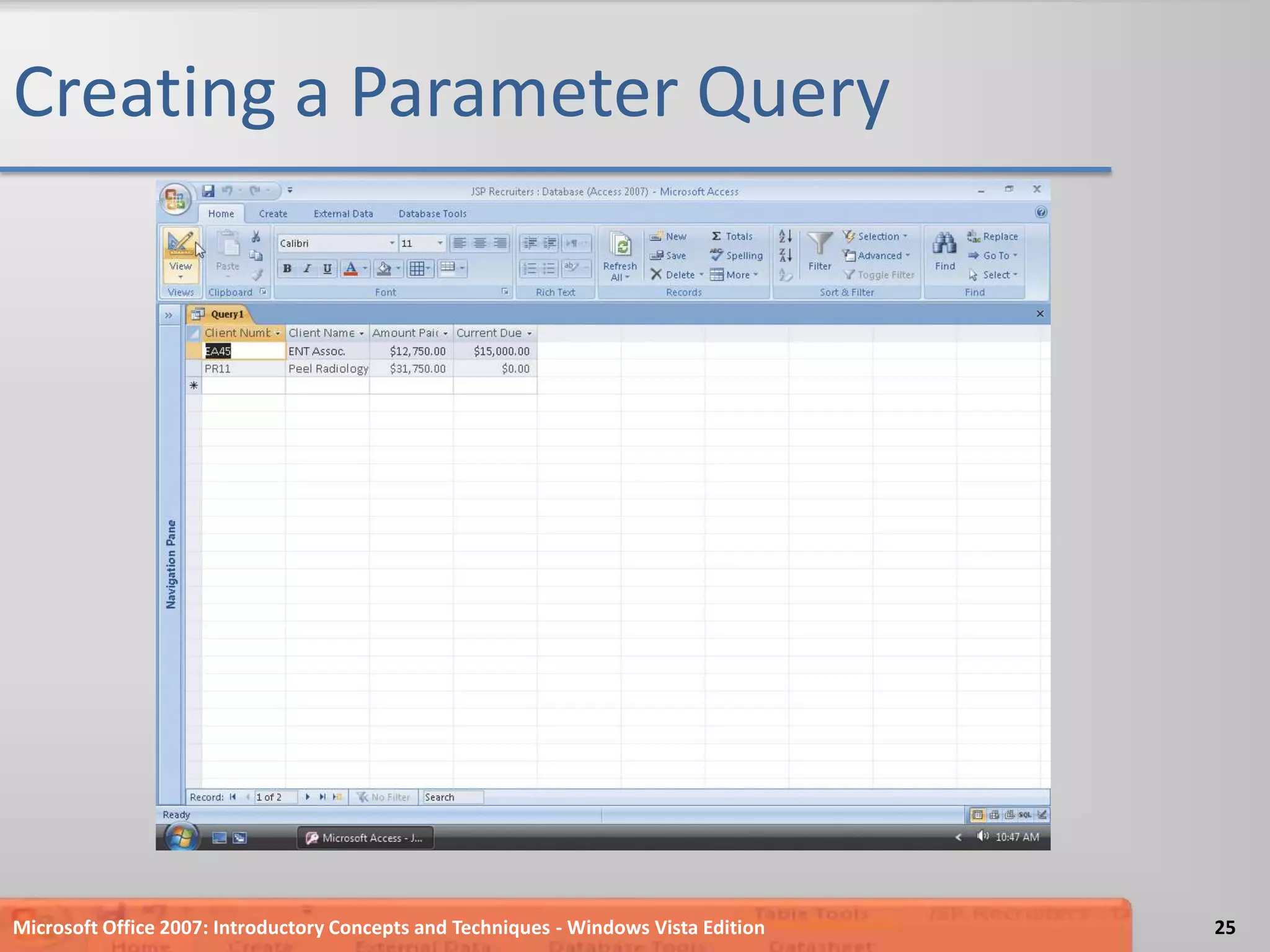Click the Undo icon in Quick Access Toolbar
Viewport: 1270px width, 952px height.
228,191
